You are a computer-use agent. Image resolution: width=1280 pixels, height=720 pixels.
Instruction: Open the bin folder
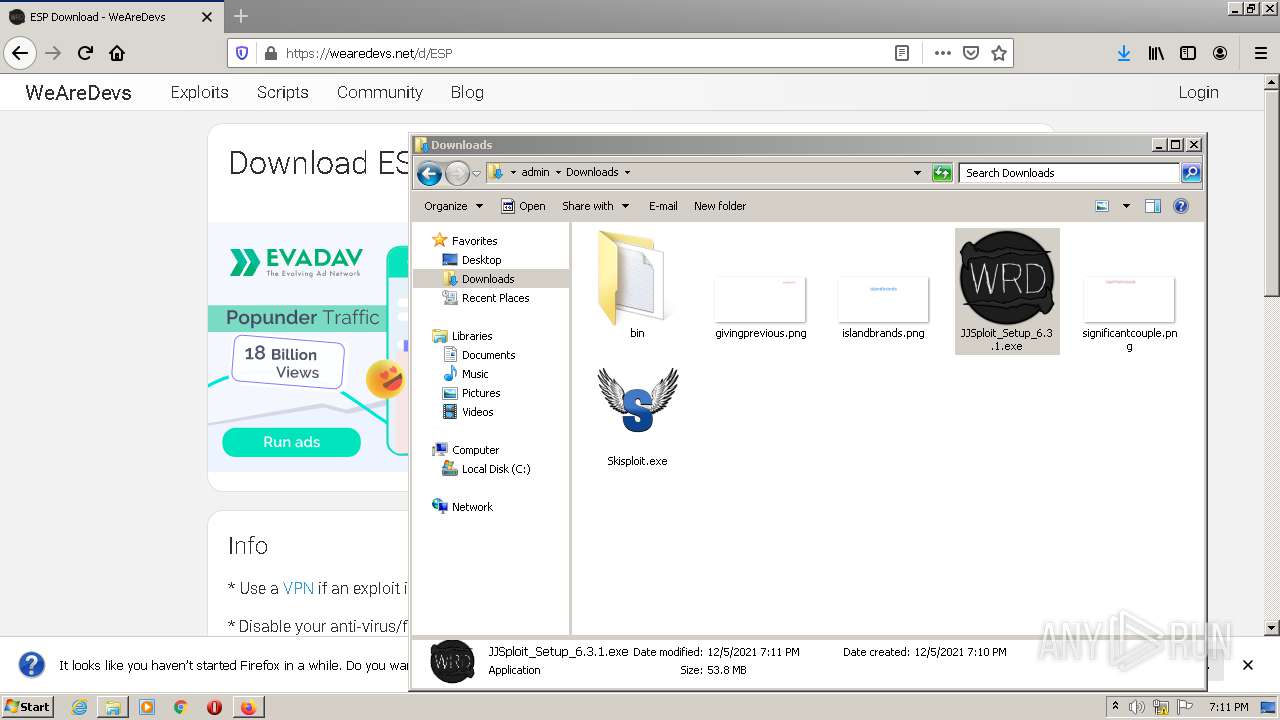tap(637, 285)
